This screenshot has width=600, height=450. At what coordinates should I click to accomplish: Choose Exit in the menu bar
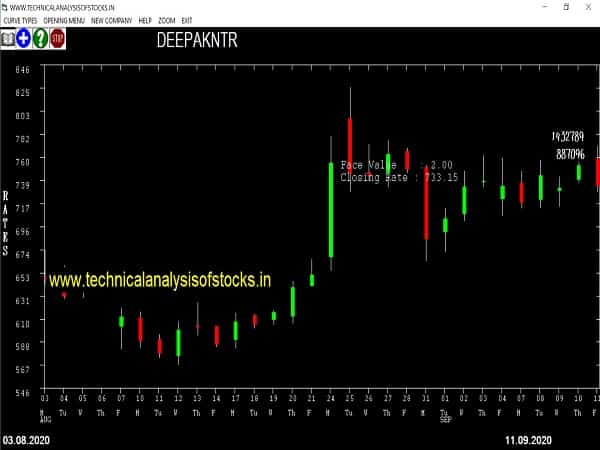point(187,20)
